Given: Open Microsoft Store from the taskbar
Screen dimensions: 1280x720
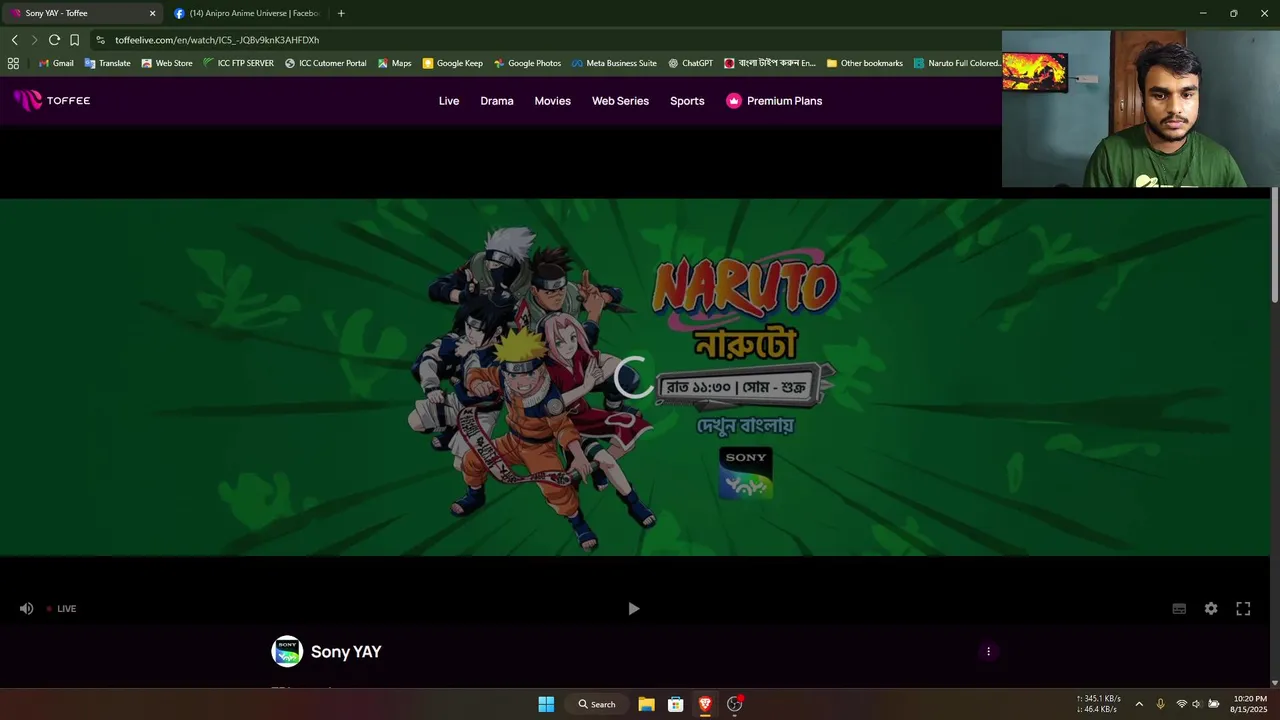Looking at the screenshot, I should tap(675, 704).
